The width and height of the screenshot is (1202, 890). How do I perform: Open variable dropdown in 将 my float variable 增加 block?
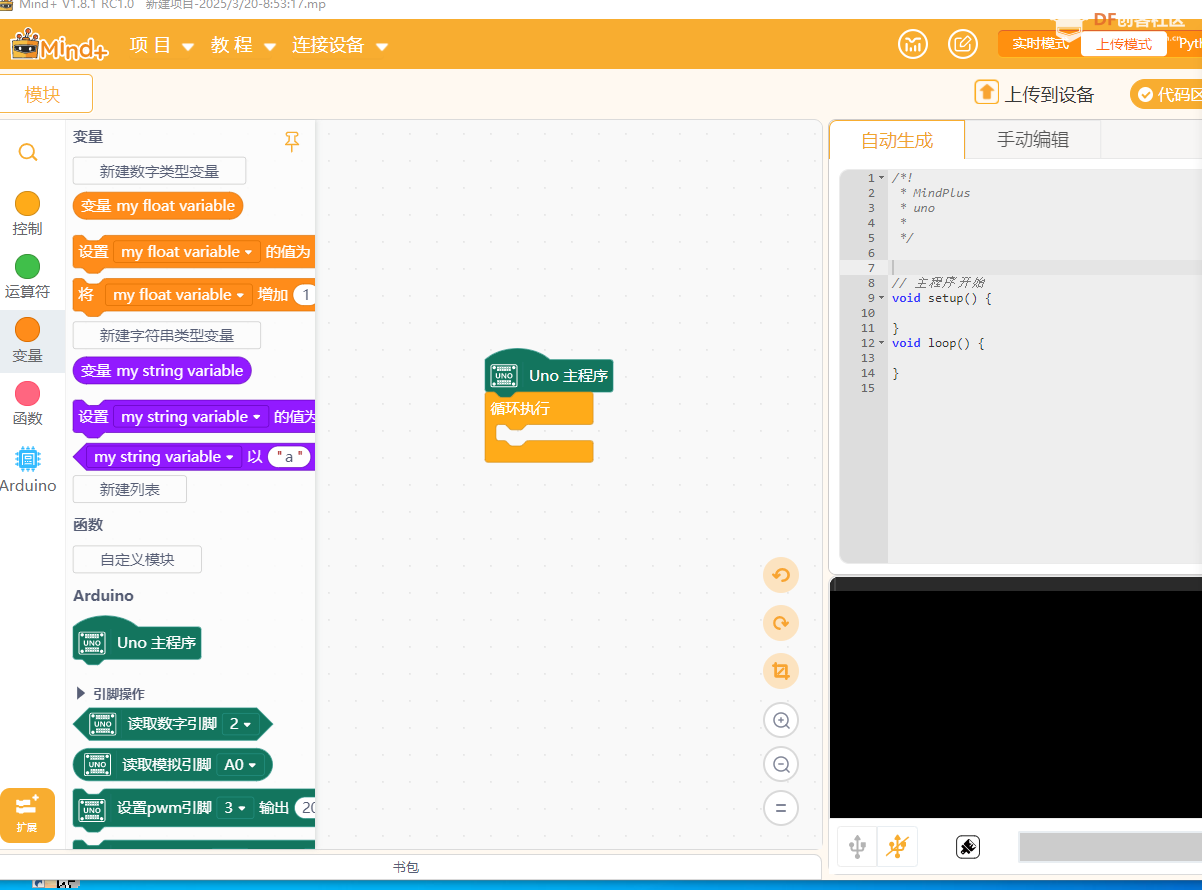point(179,295)
